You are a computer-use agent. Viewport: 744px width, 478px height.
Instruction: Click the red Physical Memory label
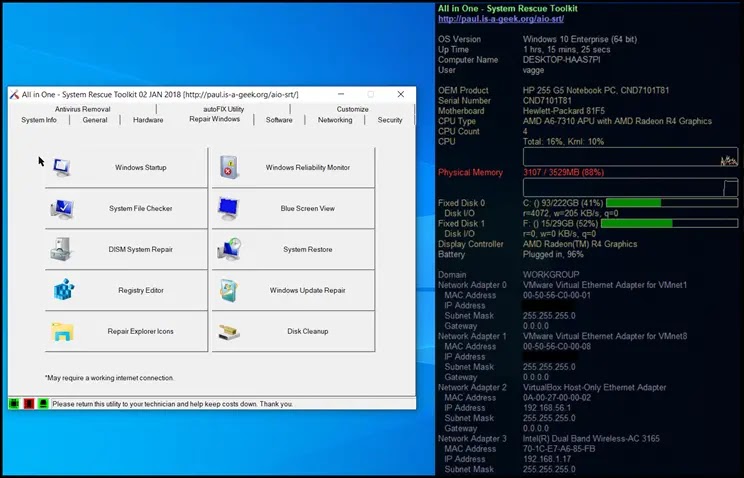click(470, 172)
